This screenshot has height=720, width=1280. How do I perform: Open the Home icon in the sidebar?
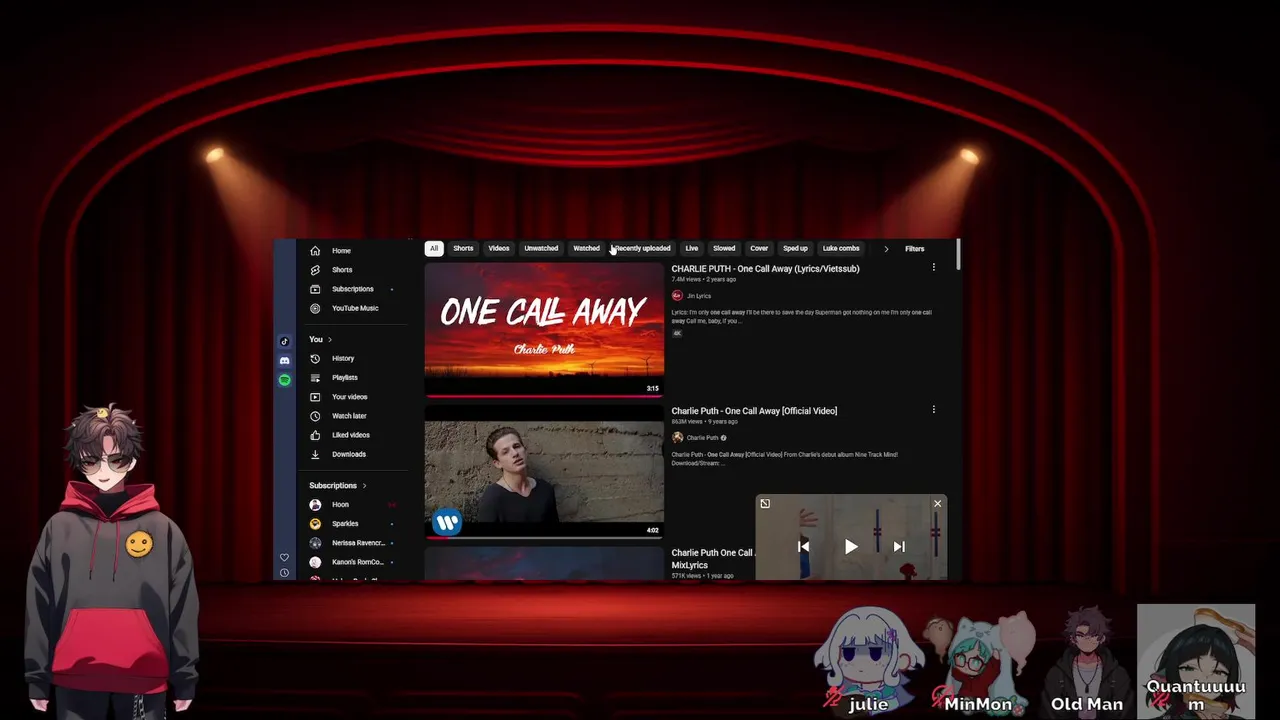[315, 251]
